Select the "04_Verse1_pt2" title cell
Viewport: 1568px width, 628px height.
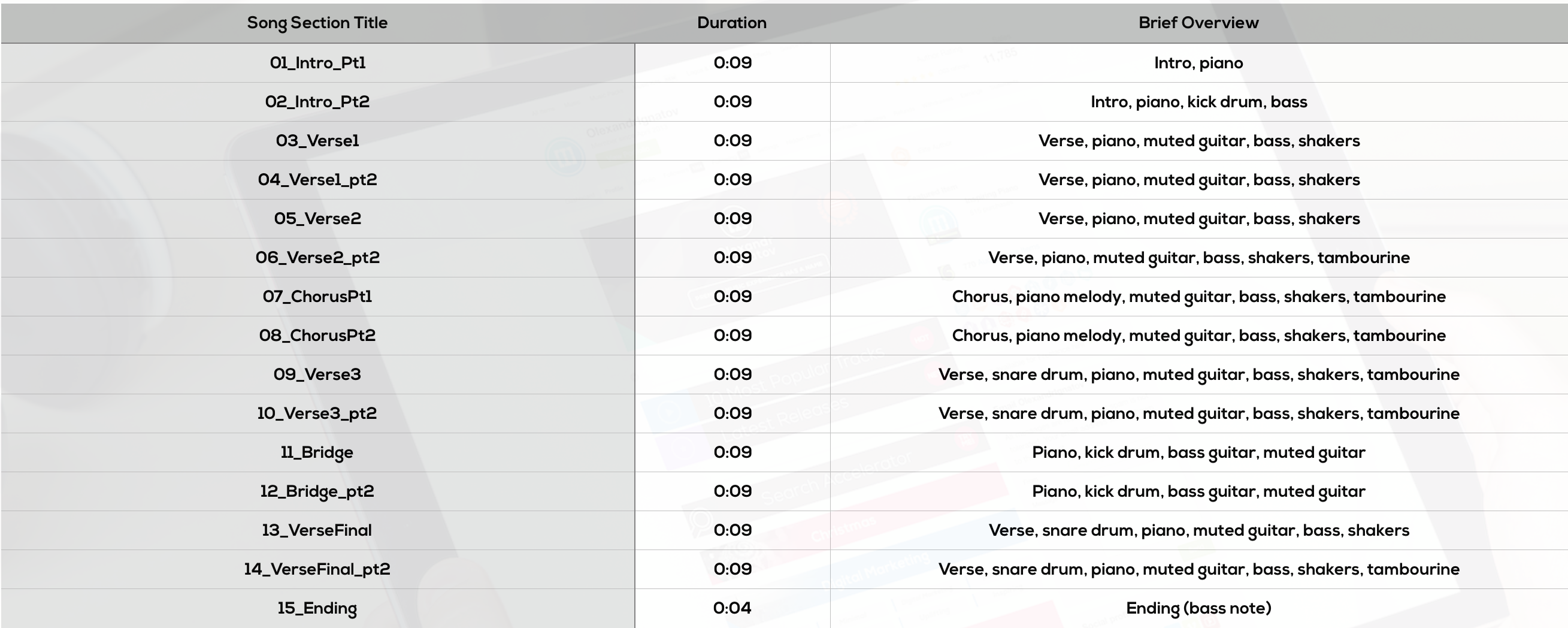(317, 180)
